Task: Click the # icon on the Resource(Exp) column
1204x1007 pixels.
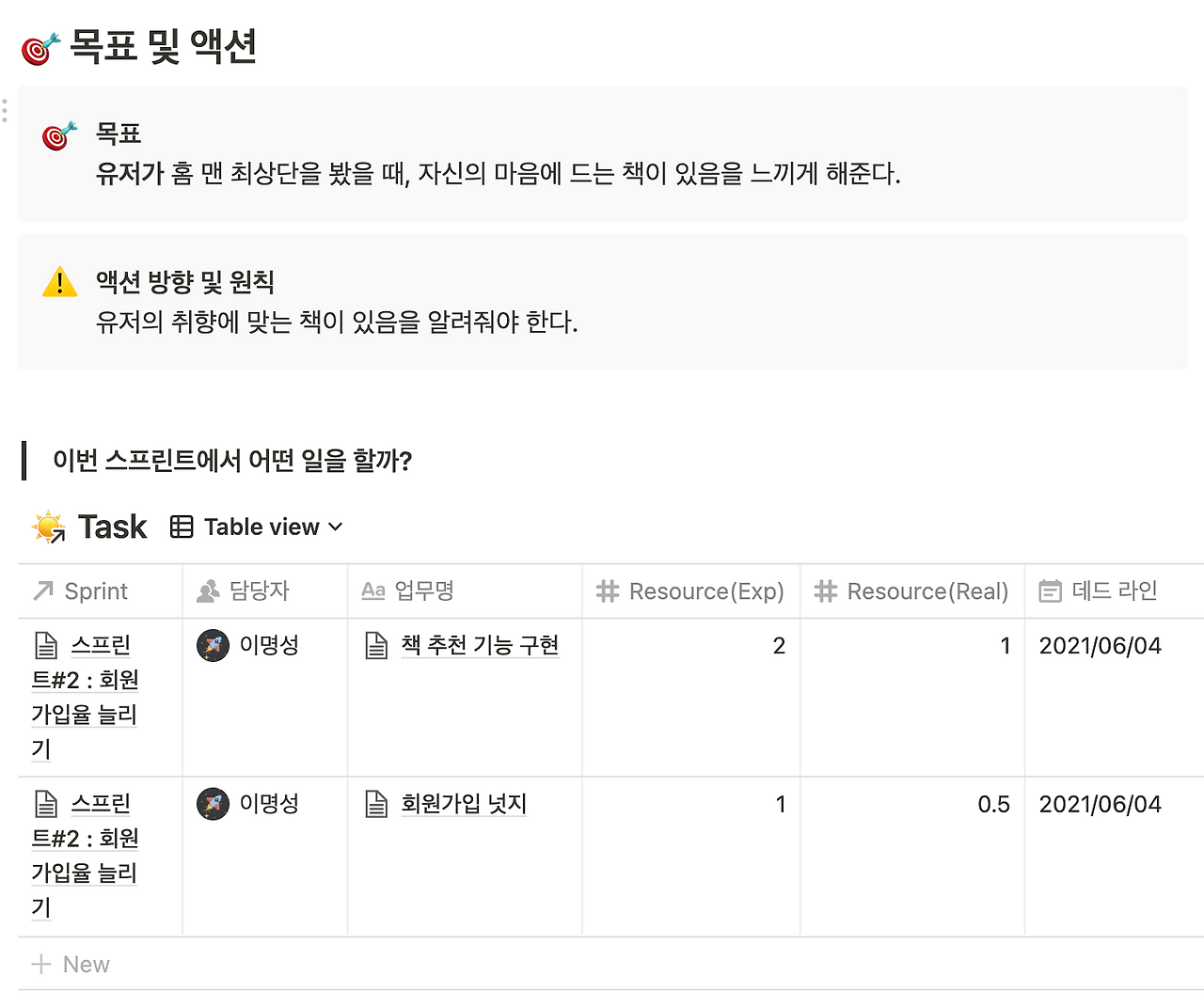Action: 607,590
